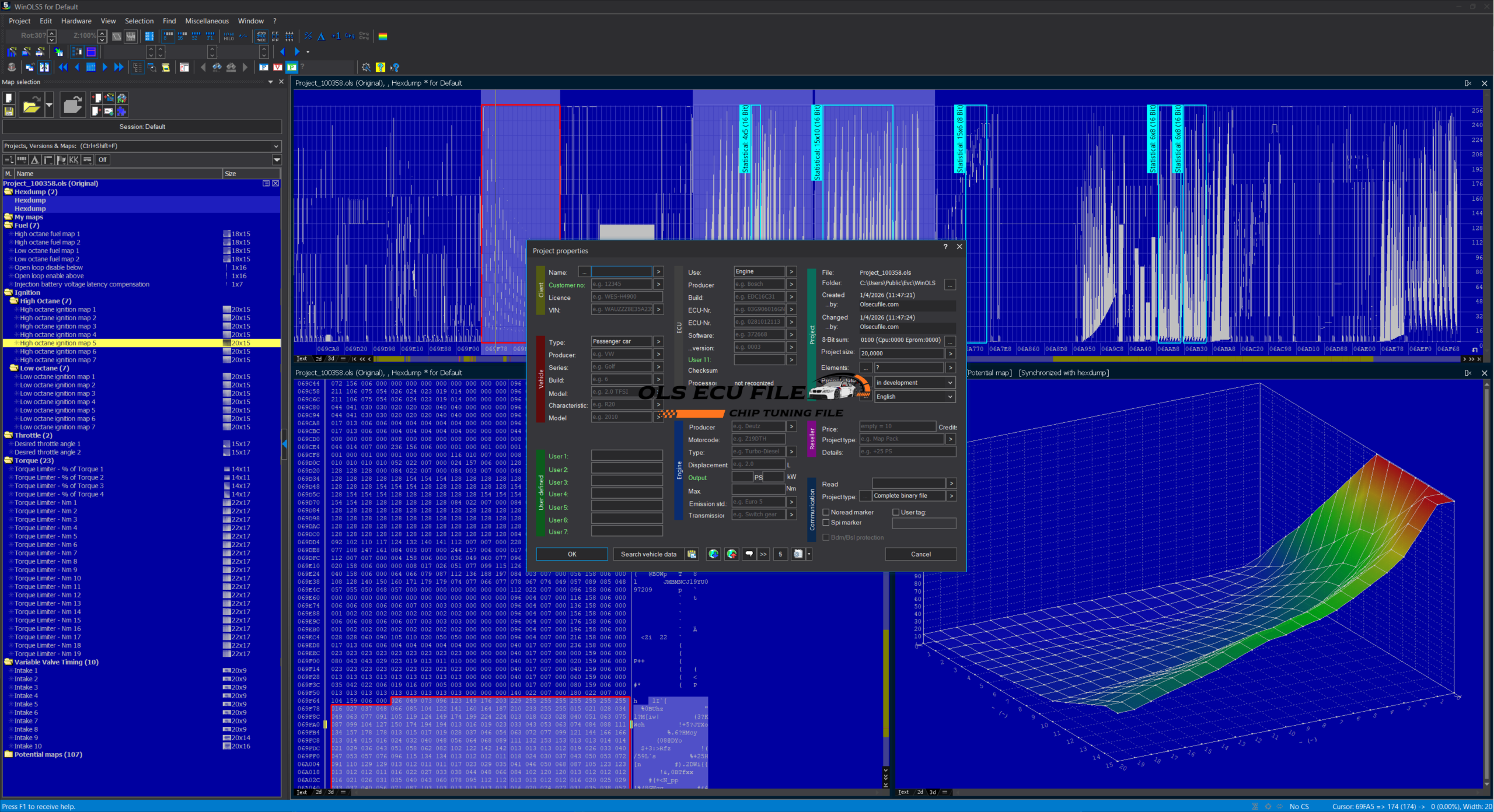Click the percent difference display icon
The image size is (1494, 812).
308,36
